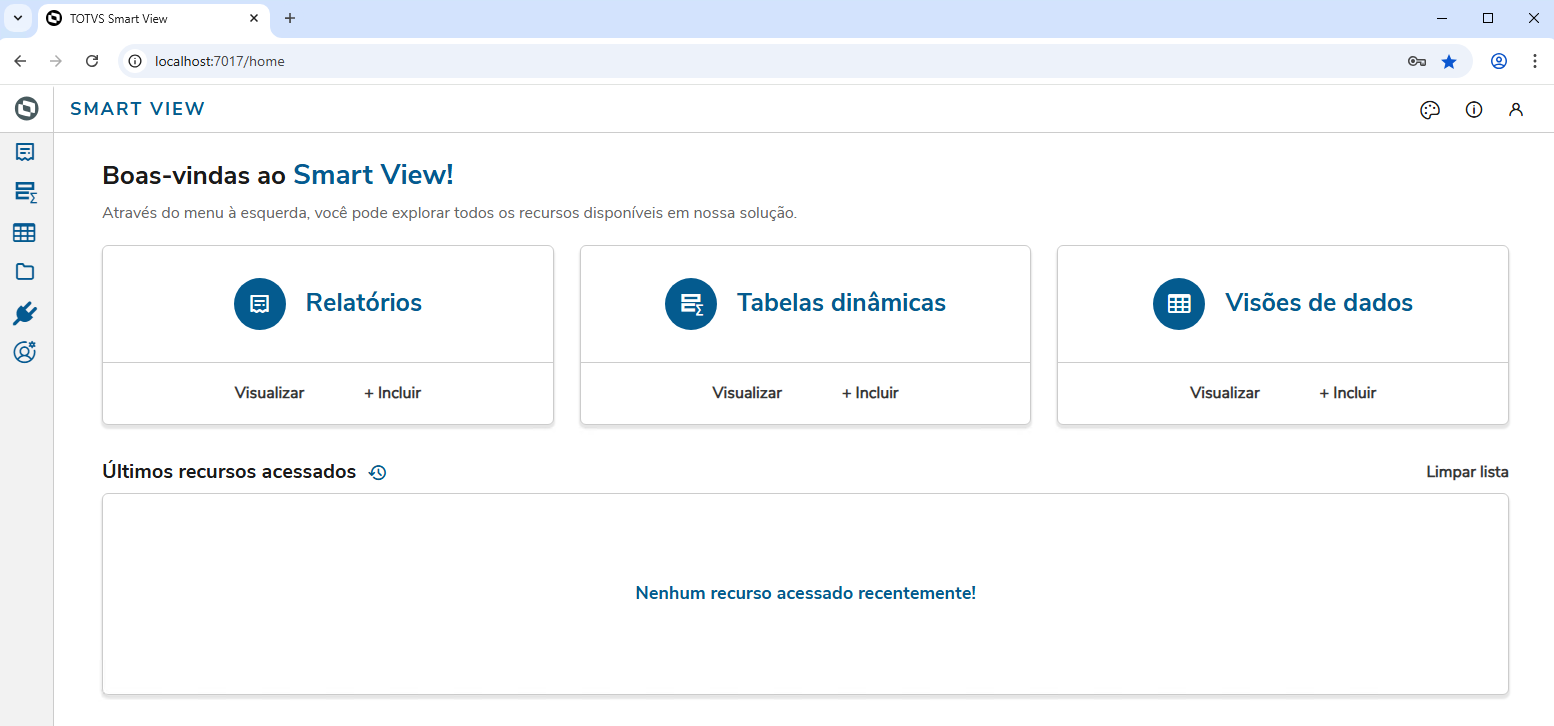Click the round Tabelas dinâmicas card icon

[691, 304]
